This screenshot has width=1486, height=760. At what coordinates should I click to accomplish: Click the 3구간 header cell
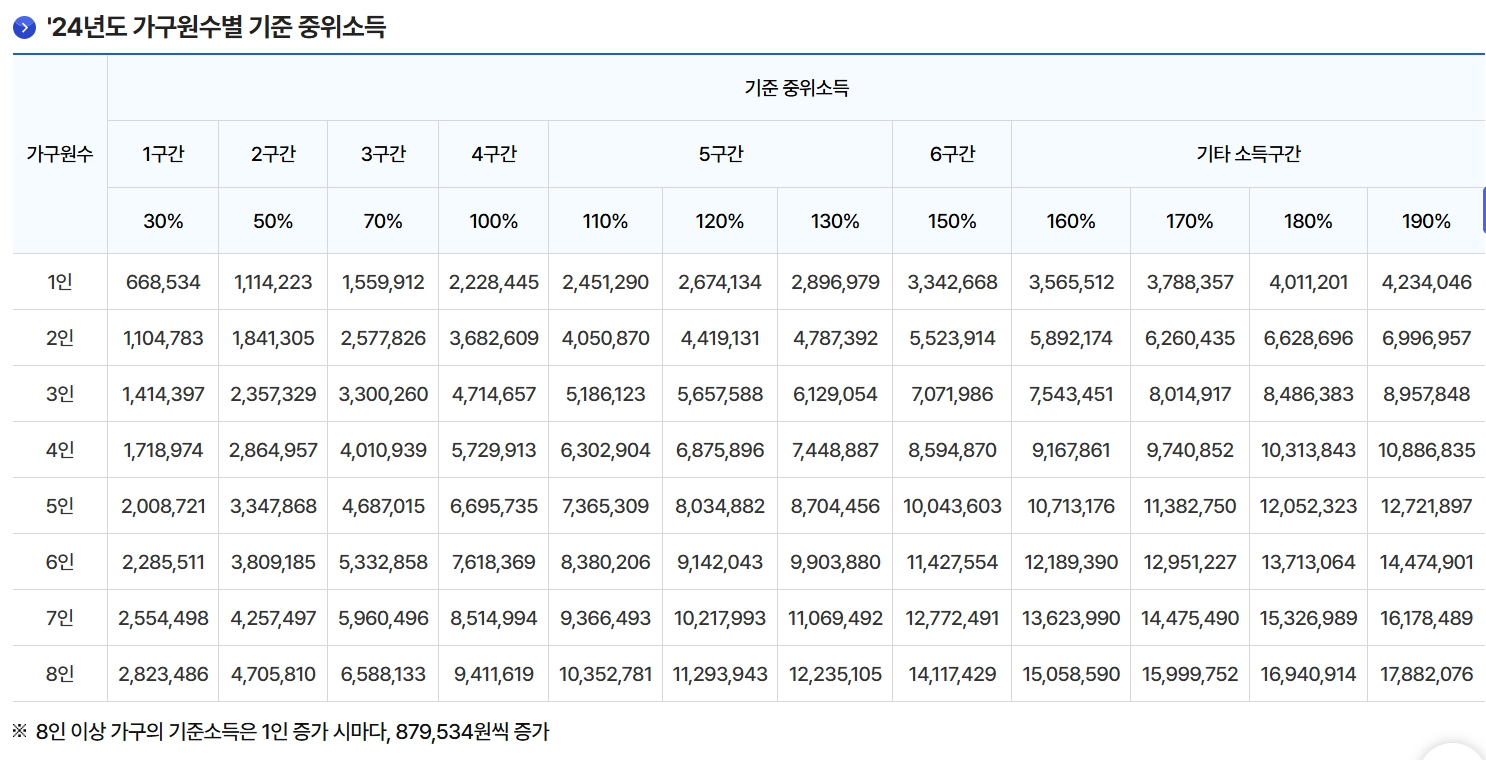[x=383, y=154]
